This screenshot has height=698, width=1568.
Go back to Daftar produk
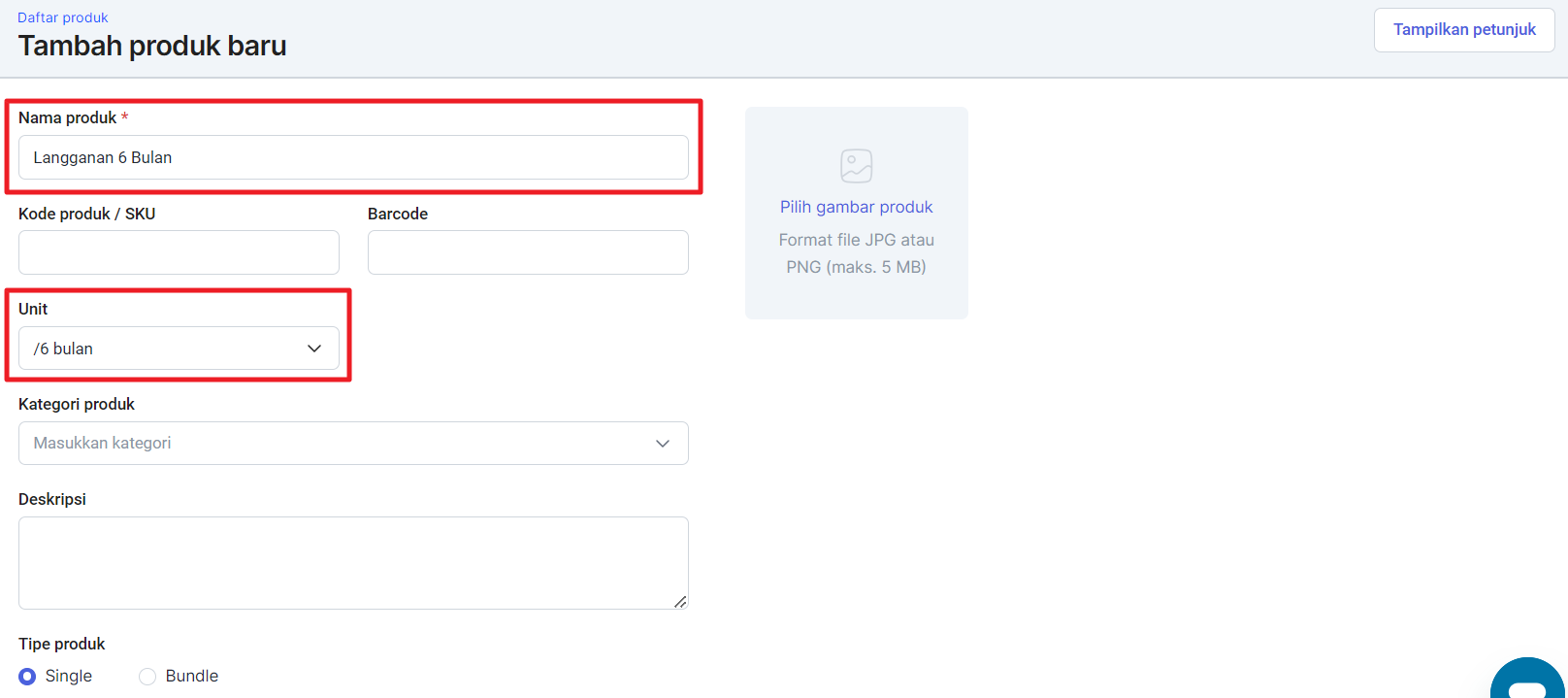coord(63,17)
